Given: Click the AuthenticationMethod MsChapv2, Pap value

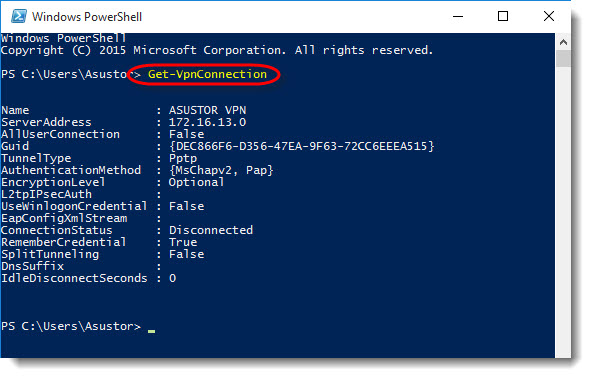Looking at the screenshot, I should click(221, 170).
